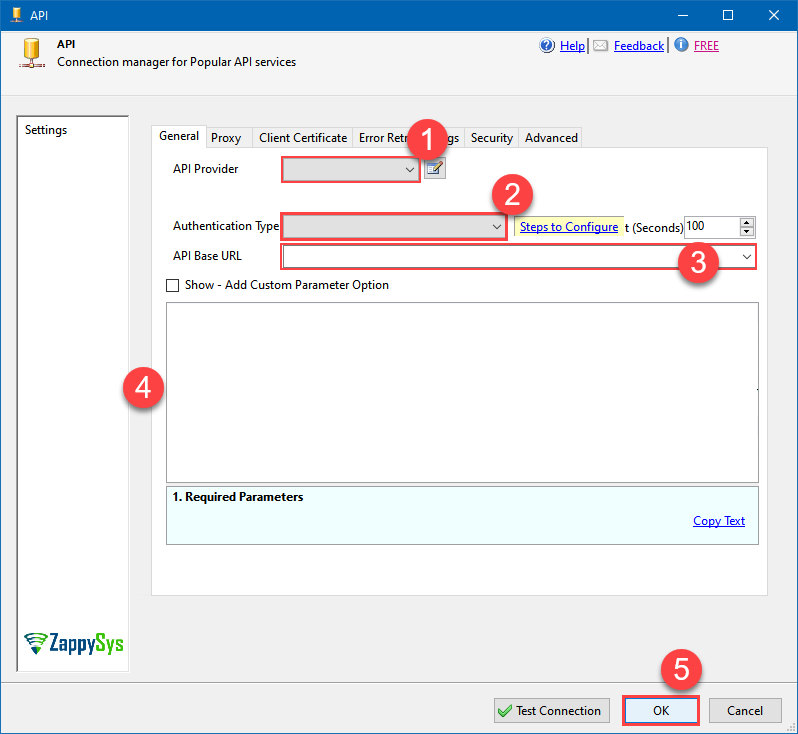Click the Cancel button
Viewport: 798px width, 734px height.
(x=745, y=711)
